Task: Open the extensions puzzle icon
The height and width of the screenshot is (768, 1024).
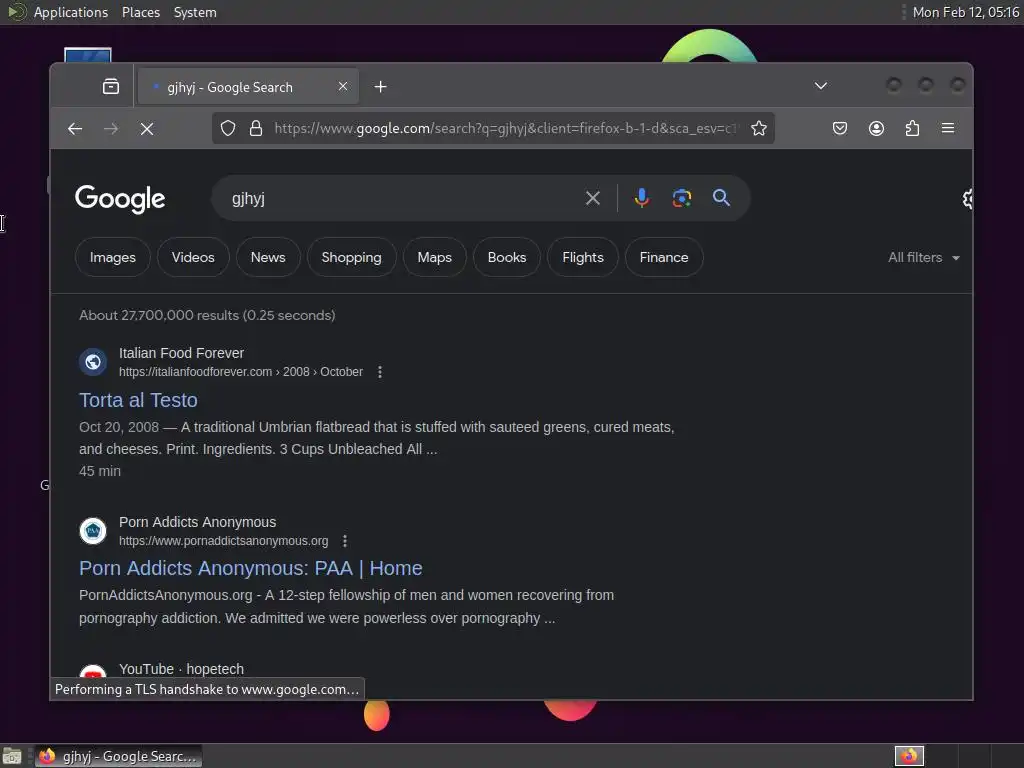Action: point(912,128)
